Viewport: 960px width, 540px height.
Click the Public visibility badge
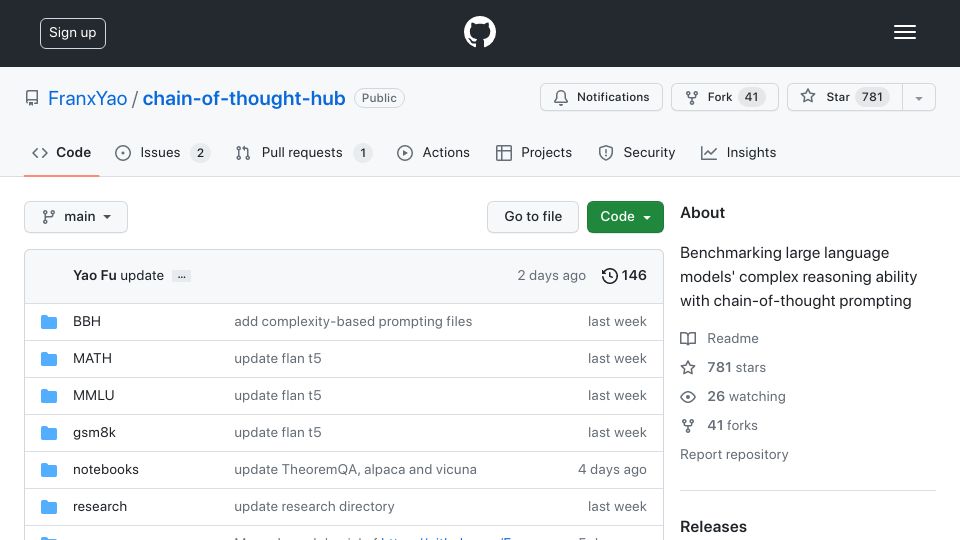click(379, 98)
